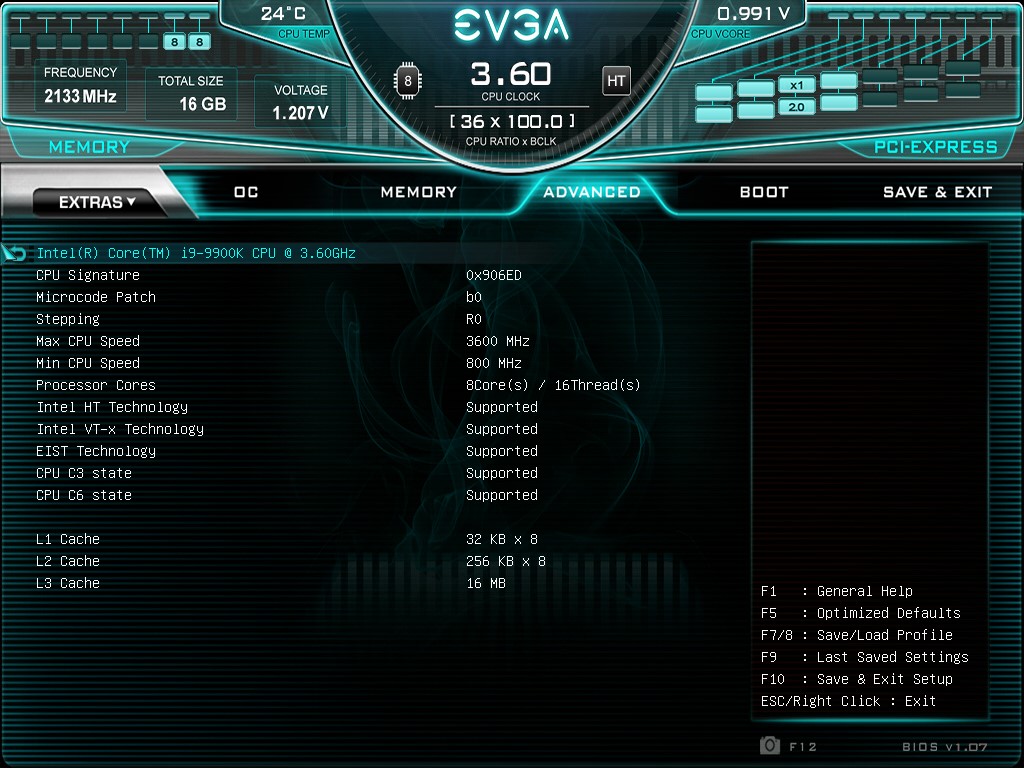
Task: Click the CPU chip core-count icon
Action: pos(408,81)
